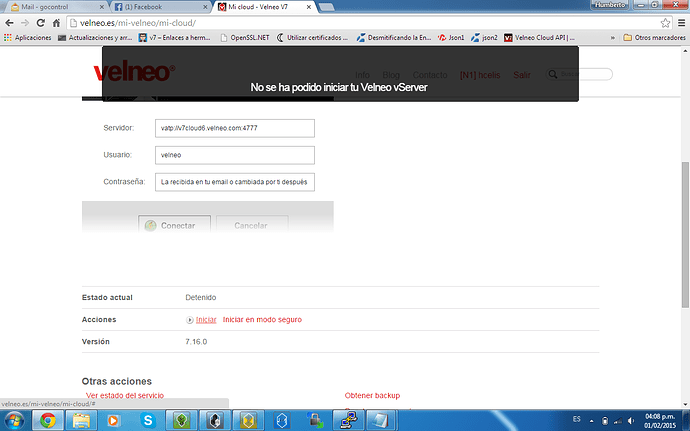Image resolution: width=690 pixels, height=431 pixels.
Task: Click the Estado actual value Detenido
Action: click(x=201, y=298)
